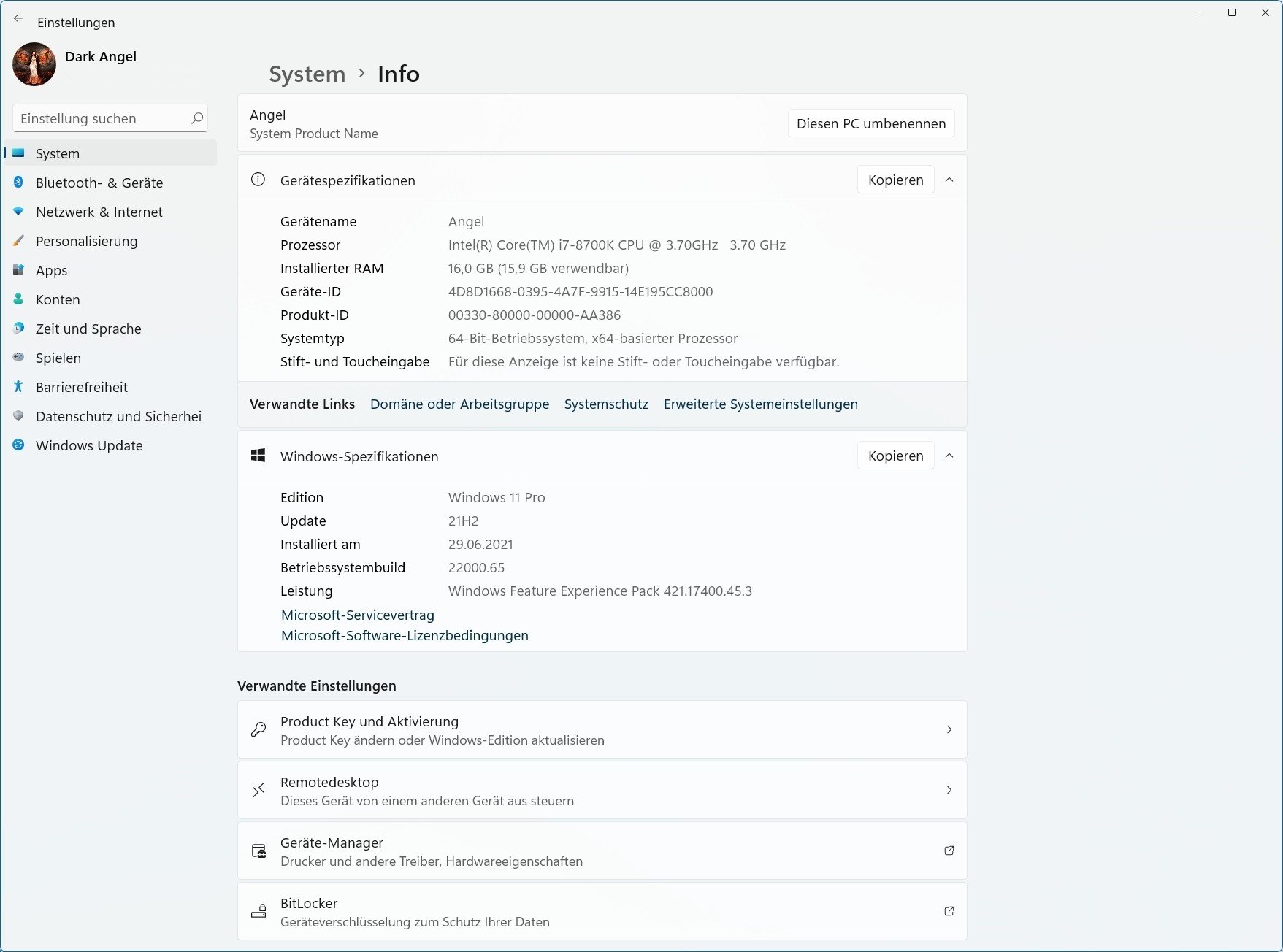Open "Domäne oder Arbeitsgruppe" link

[x=459, y=404]
